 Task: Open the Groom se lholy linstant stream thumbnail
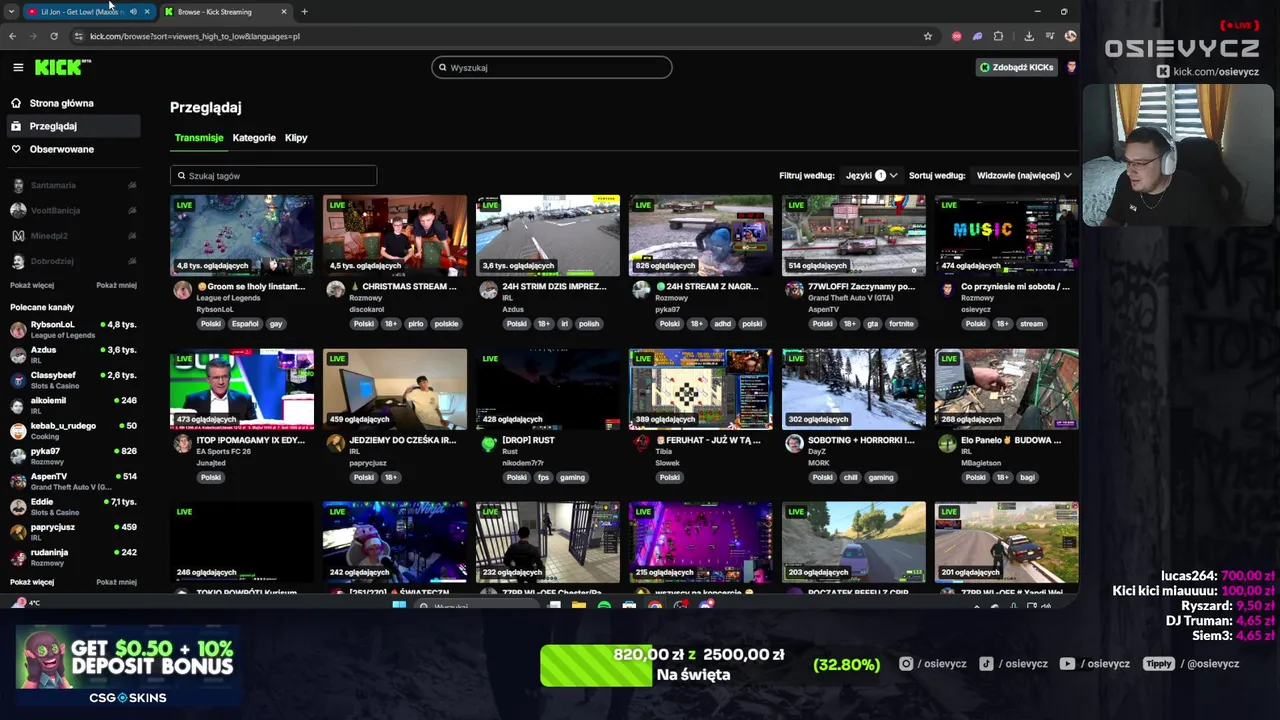click(242, 235)
